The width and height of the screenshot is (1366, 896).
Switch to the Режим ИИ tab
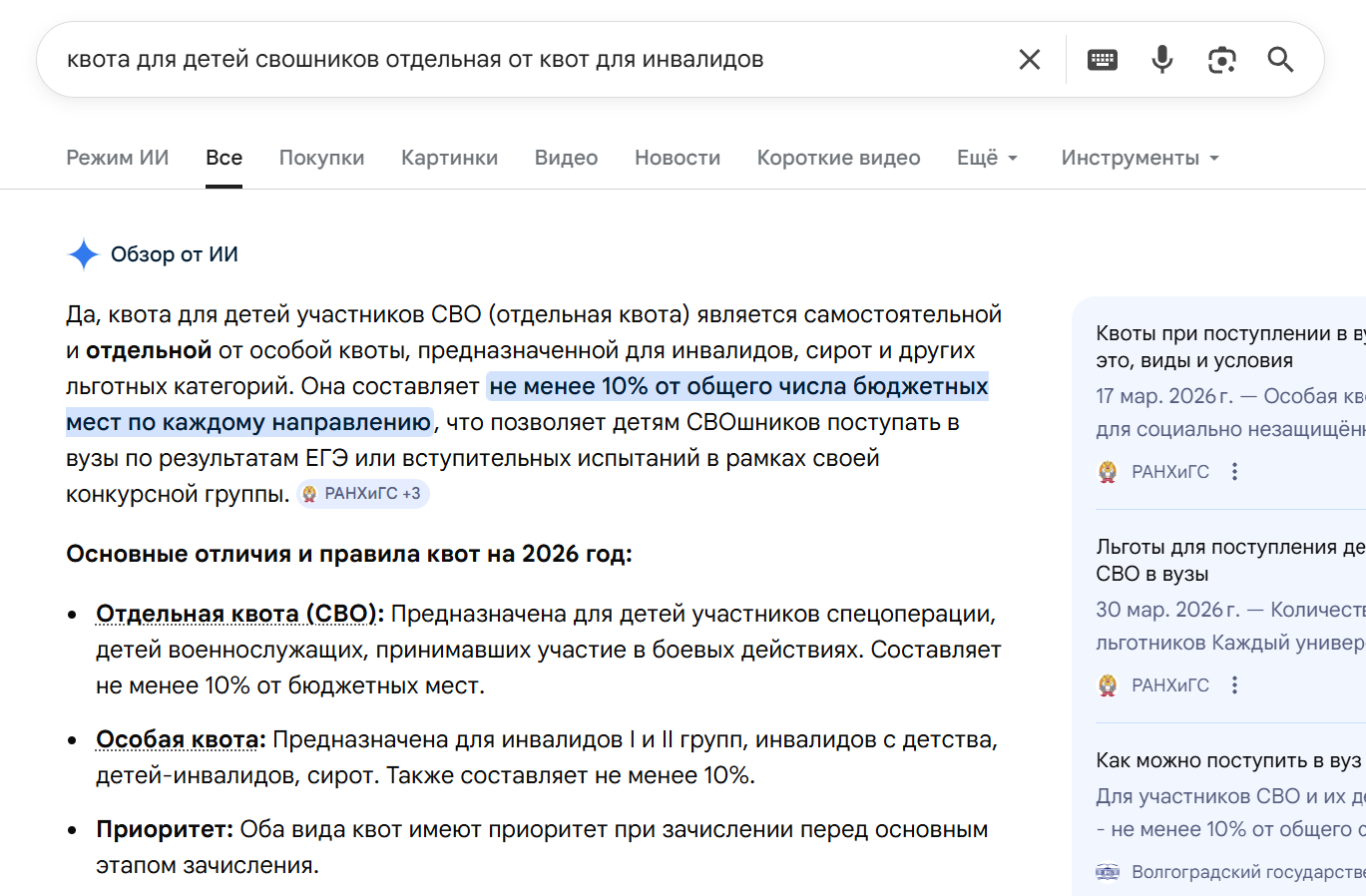pyautogui.click(x=118, y=158)
